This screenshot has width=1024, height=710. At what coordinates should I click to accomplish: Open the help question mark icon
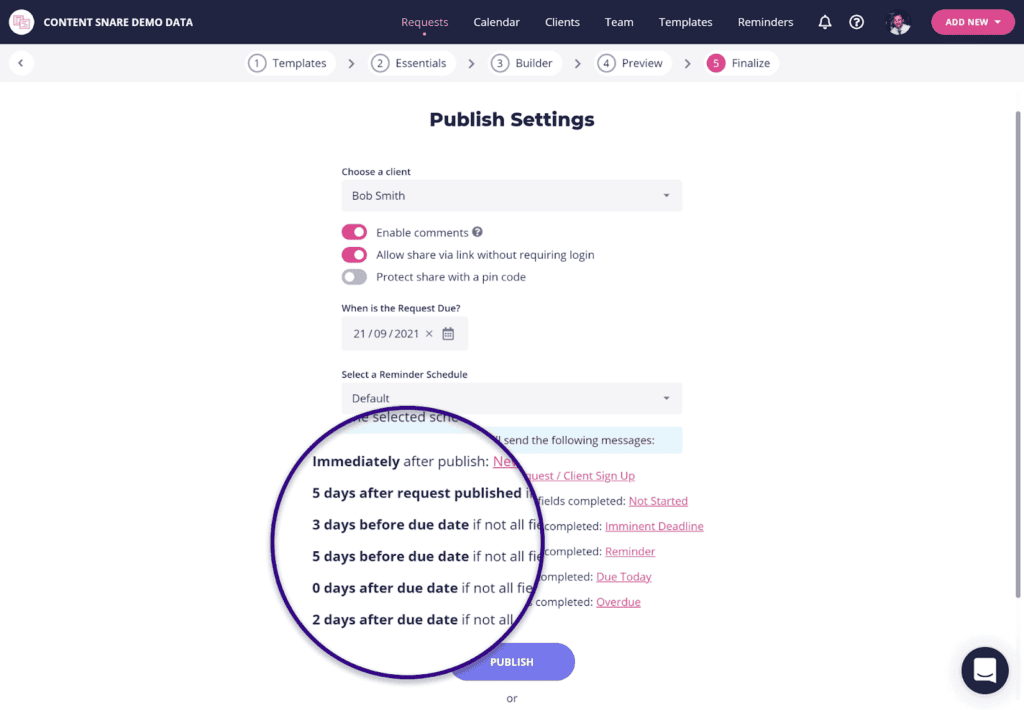click(x=856, y=22)
